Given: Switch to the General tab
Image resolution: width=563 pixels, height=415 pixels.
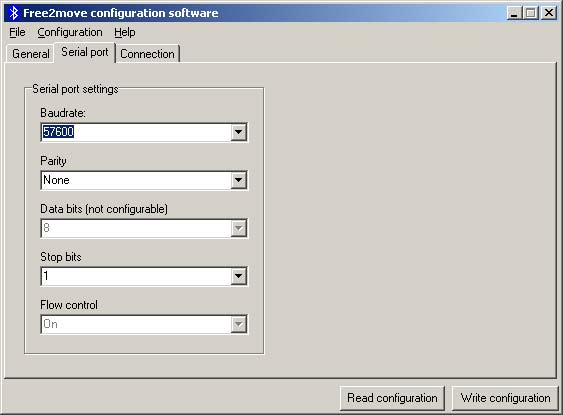Looking at the screenshot, I should click(31, 54).
